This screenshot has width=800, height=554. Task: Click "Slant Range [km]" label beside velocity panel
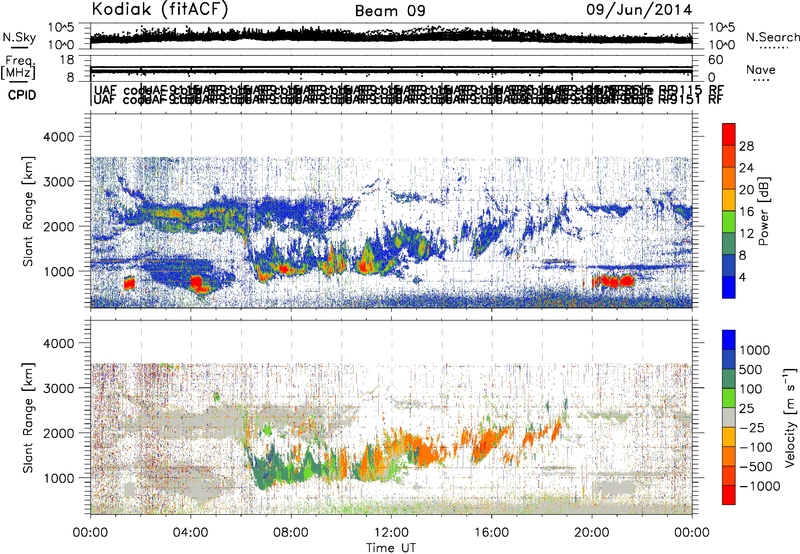28,418
